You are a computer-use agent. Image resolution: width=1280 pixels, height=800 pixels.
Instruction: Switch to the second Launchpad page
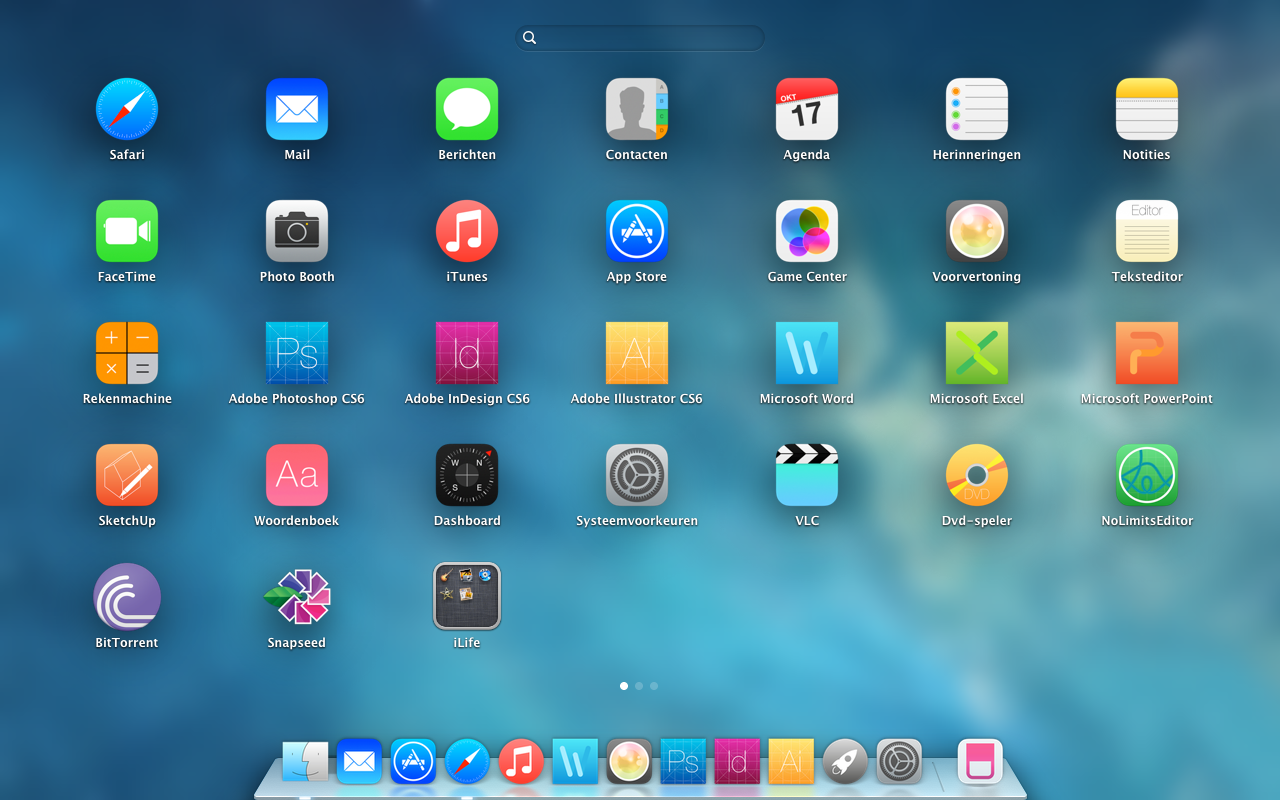click(x=639, y=686)
